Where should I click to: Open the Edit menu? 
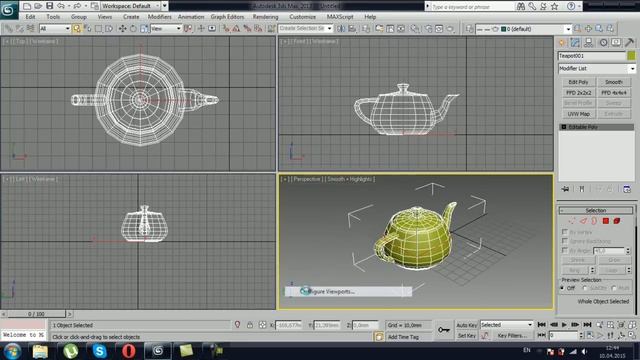tap(30, 17)
